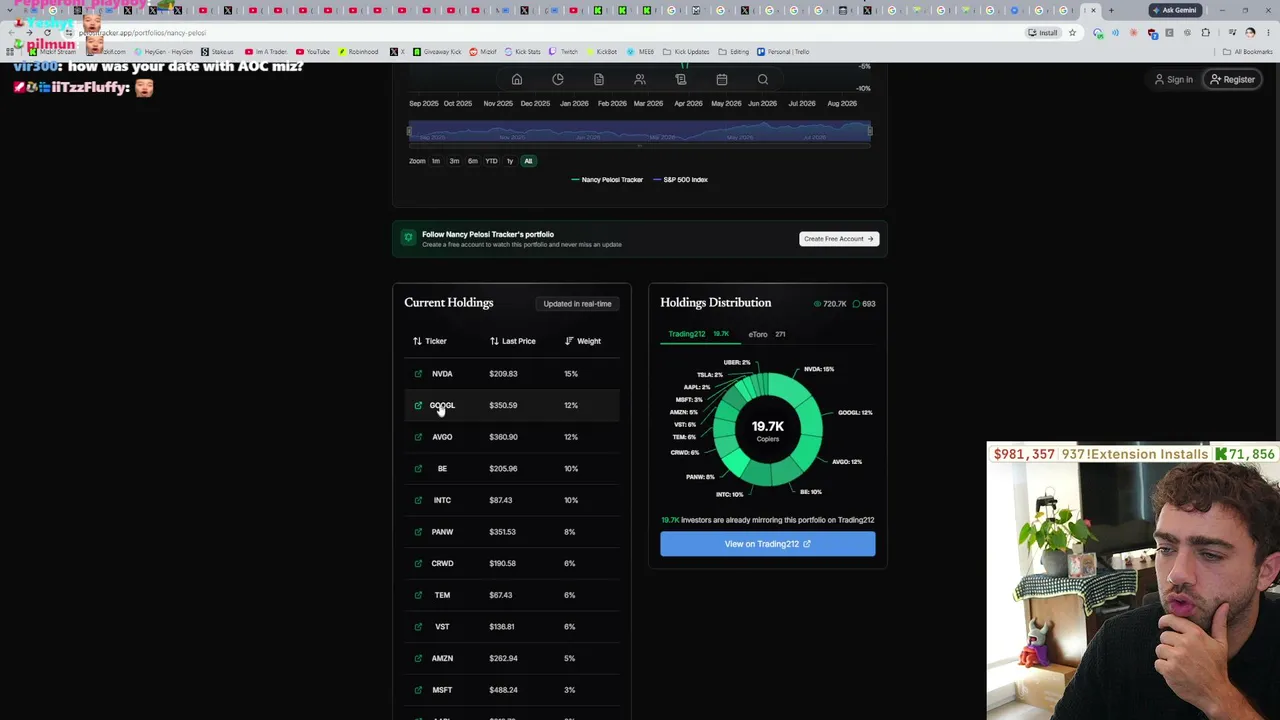Open GOOGL external link icon
1280x720 pixels.
tap(418, 405)
